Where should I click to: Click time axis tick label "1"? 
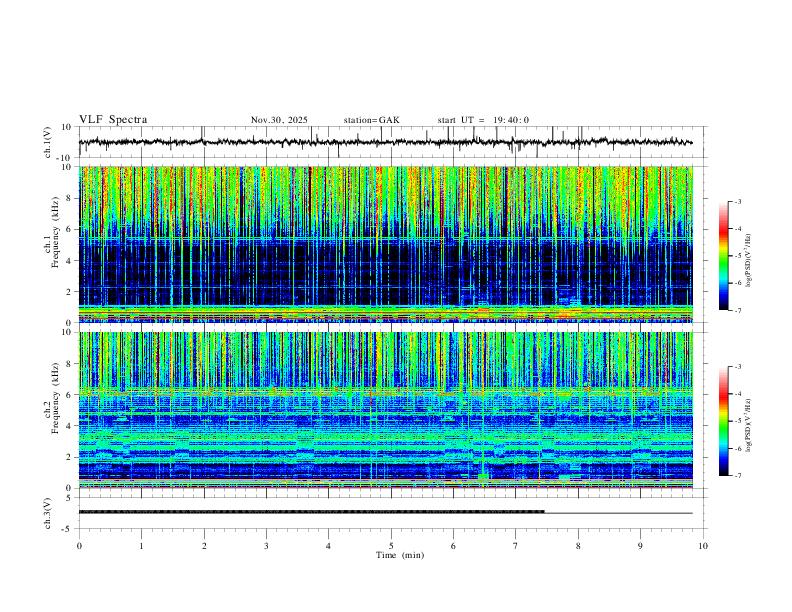(x=141, y=546)
